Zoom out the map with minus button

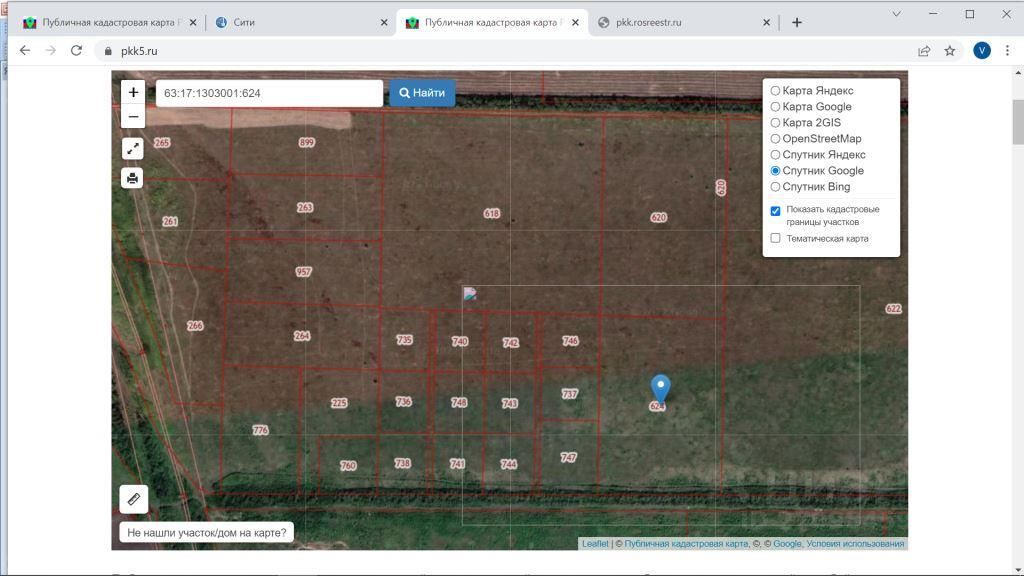coord(133,117)
